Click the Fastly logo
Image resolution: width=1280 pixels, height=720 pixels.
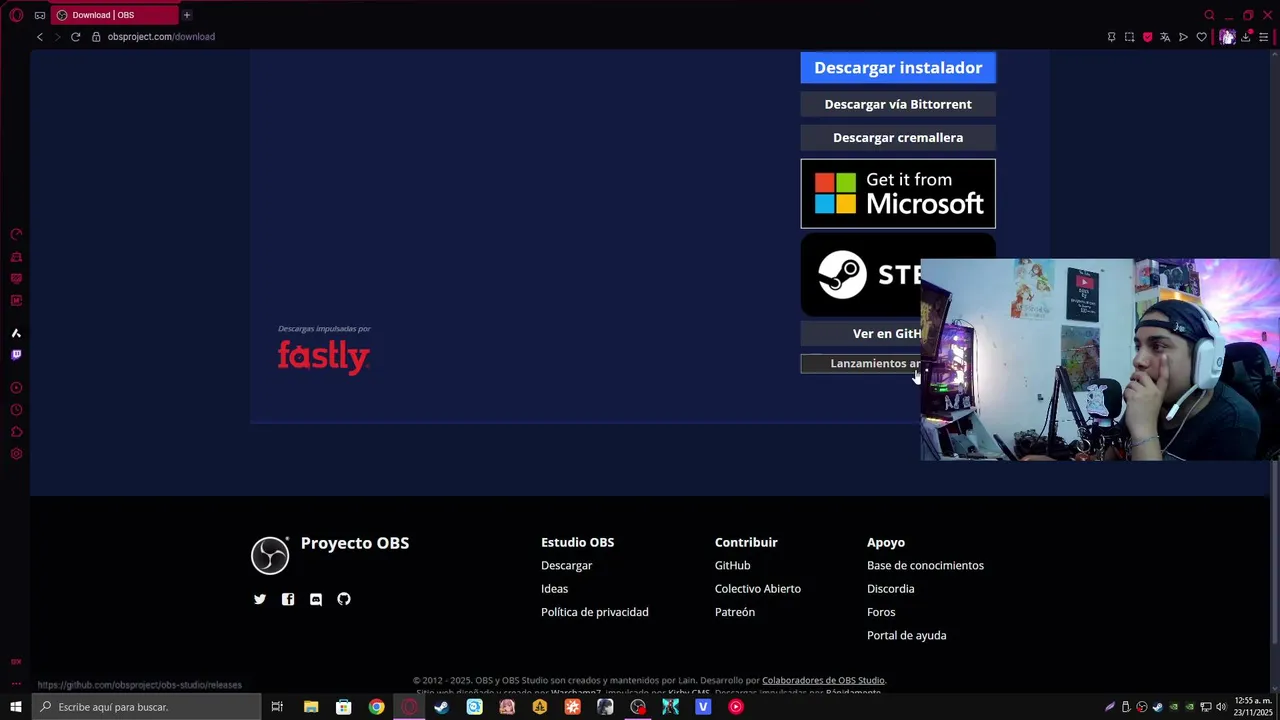[x=324, y=357]
